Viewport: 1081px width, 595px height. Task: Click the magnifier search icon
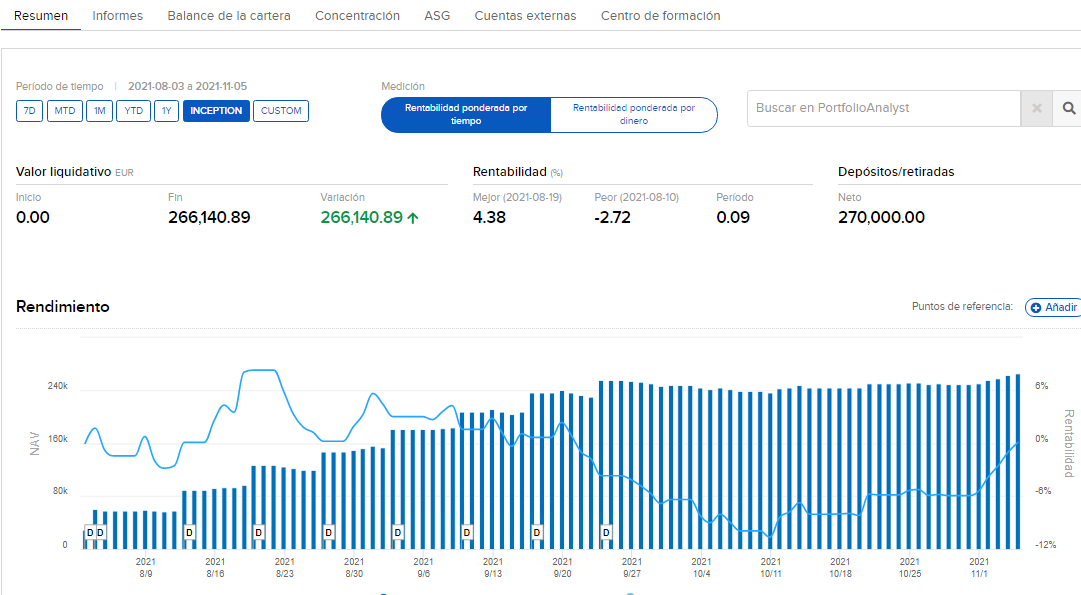click(x=1067, y=109)
